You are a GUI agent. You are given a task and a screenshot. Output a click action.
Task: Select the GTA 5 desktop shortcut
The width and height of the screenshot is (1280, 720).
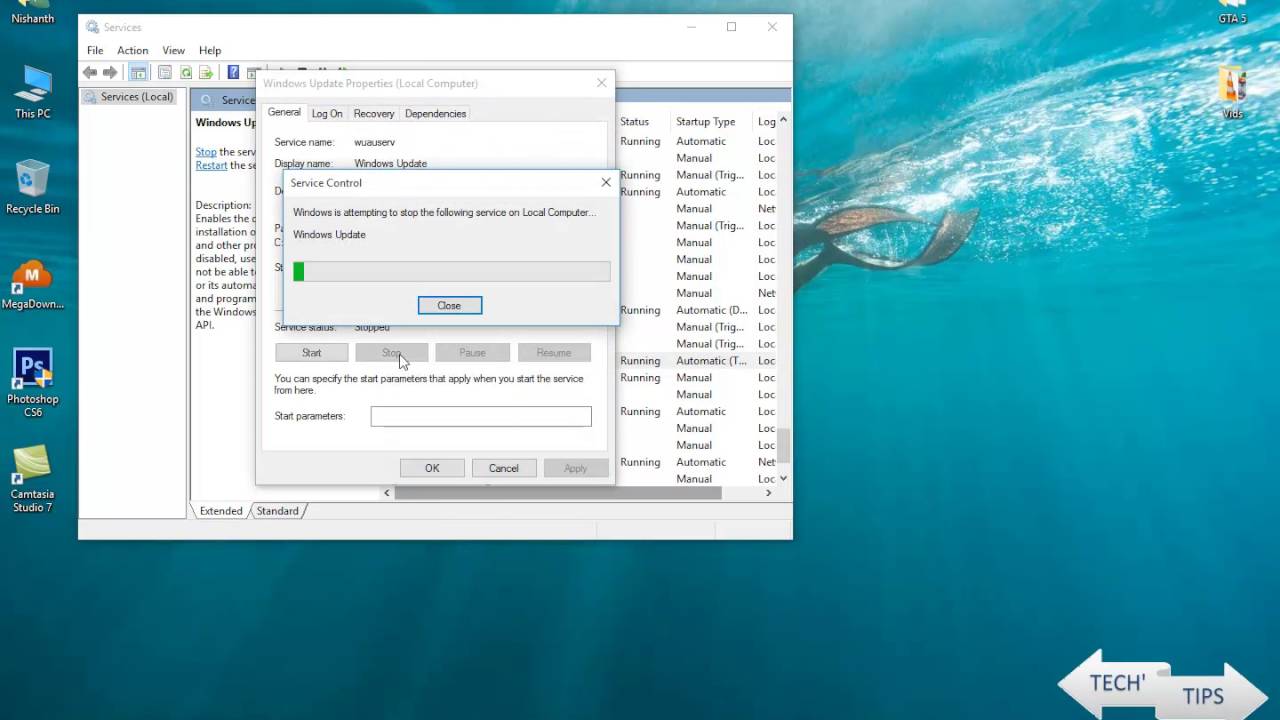click(1233, 12)
